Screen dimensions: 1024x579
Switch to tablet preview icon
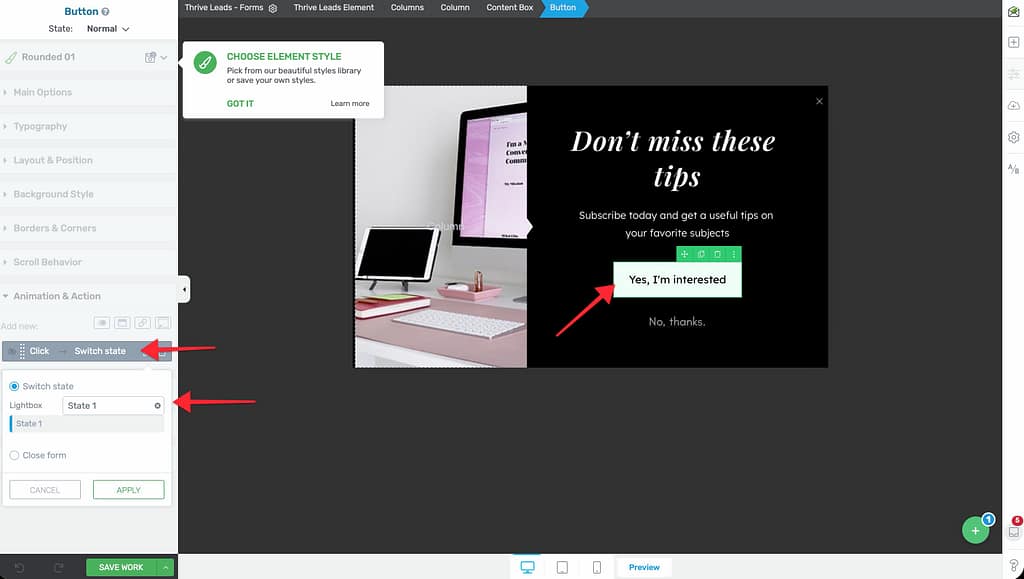pos(562,567)
